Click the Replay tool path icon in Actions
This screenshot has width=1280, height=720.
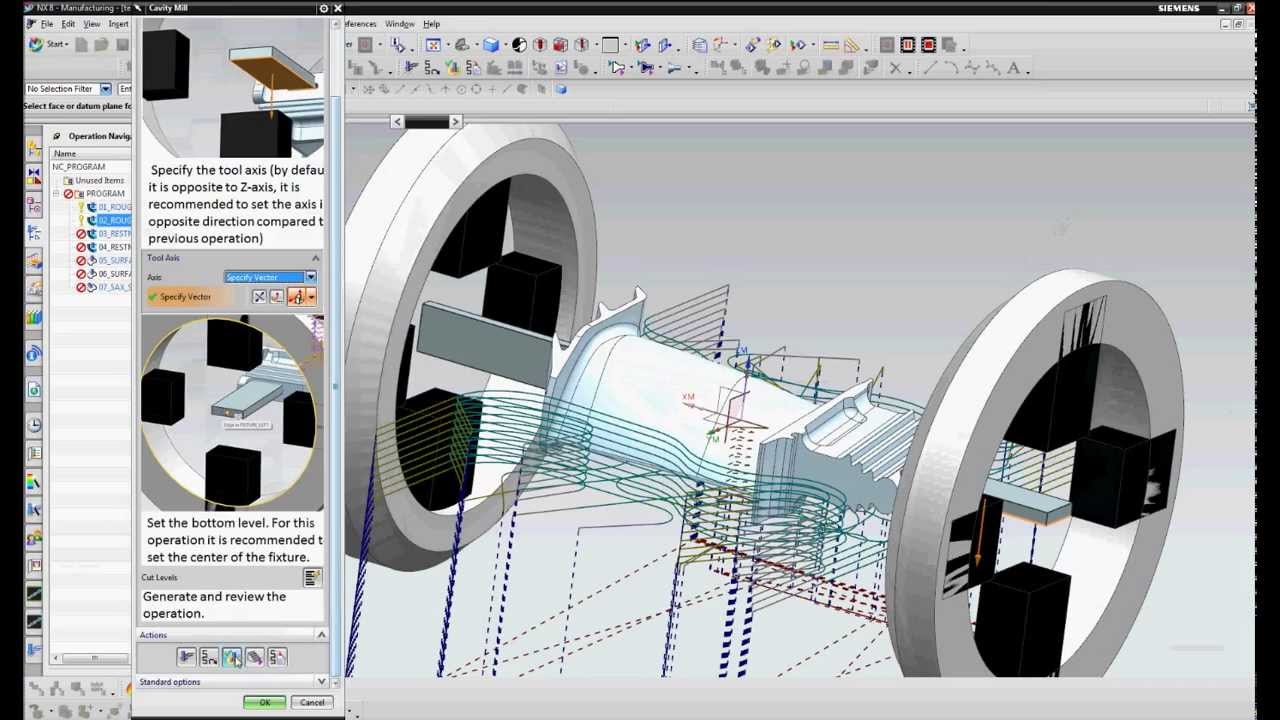(209, 657)
